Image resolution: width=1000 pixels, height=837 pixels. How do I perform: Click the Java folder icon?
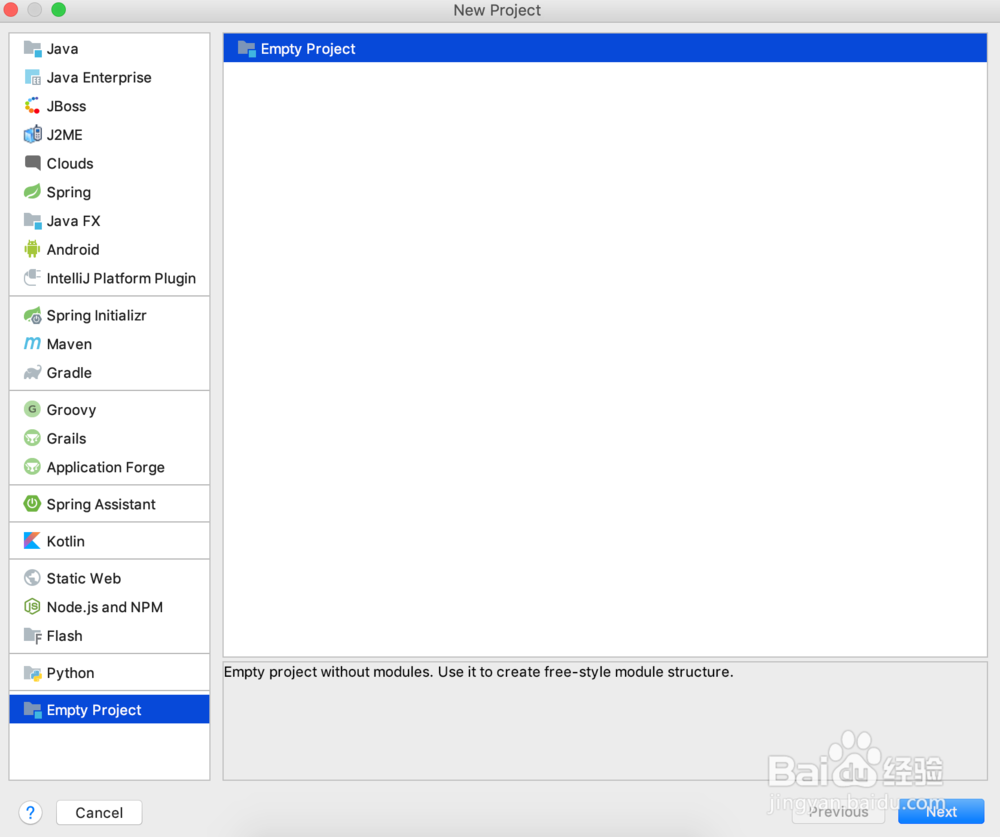pos(33,48)
